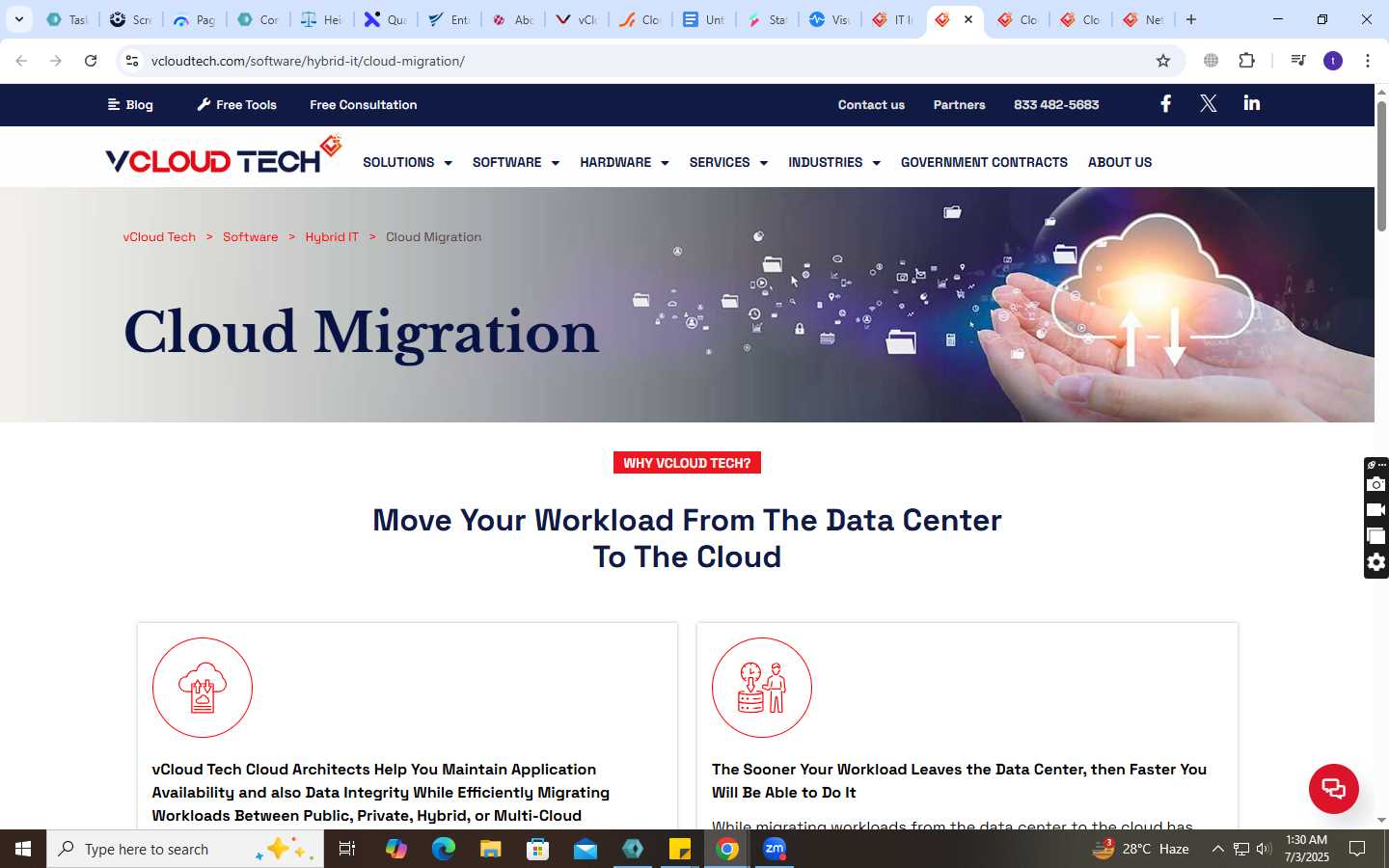Open the LinkedIn social icon
Viewport: 1389px width, 868px height.
coord(1251,103)
